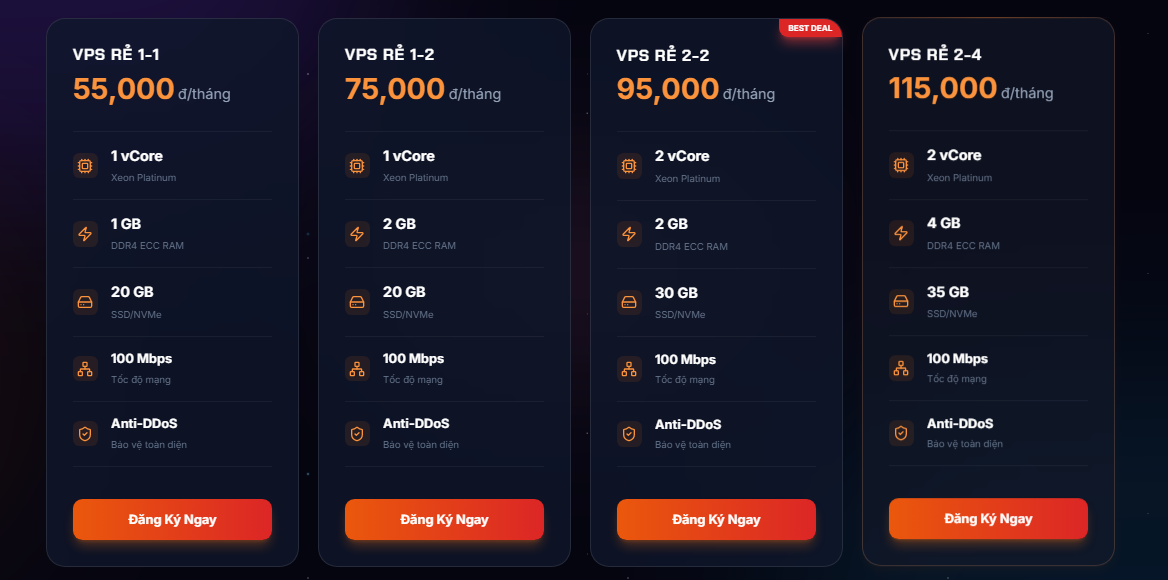
Task: Click Anti-DDoS shield icon in VPS RẺ 2-2 card
Action: (629, 434)
